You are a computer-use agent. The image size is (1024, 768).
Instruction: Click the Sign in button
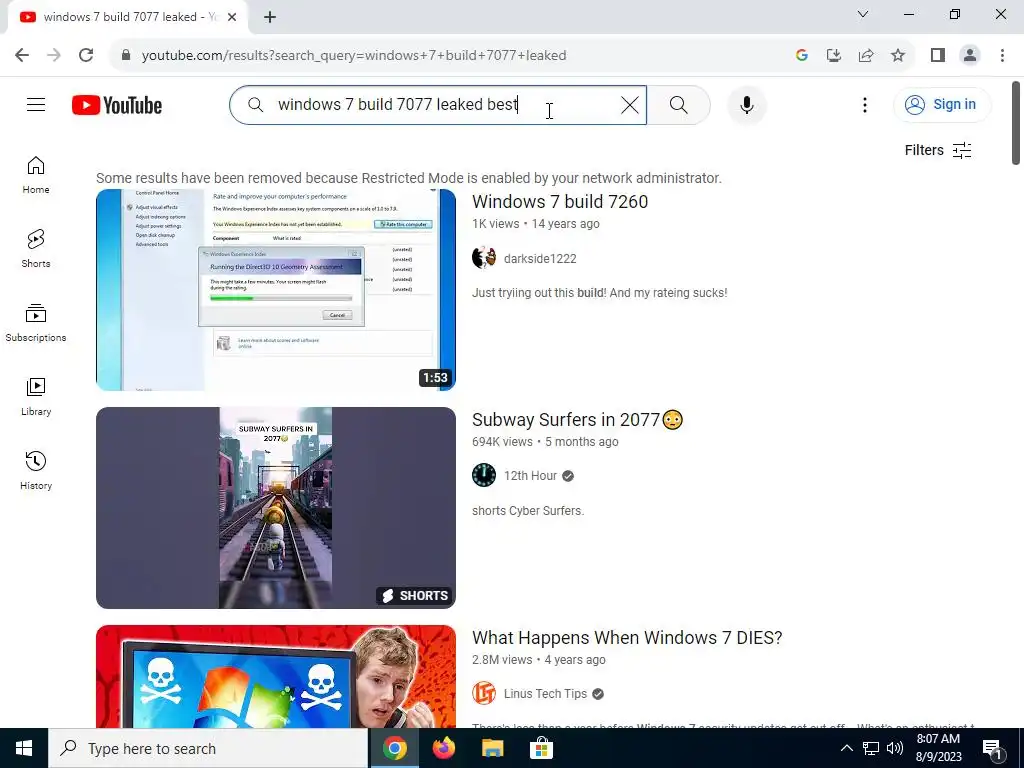click(x=942, y=104)
